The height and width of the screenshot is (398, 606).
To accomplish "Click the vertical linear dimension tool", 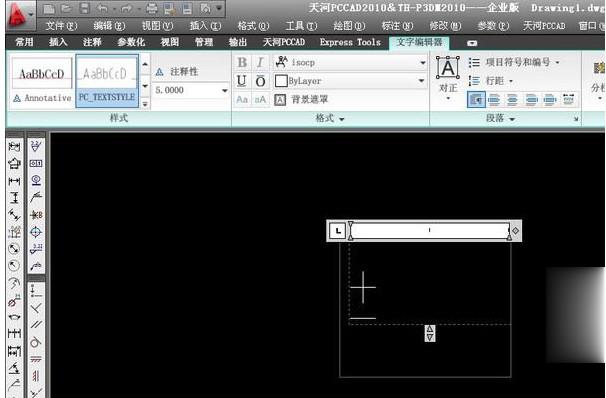I will point(14,198).
